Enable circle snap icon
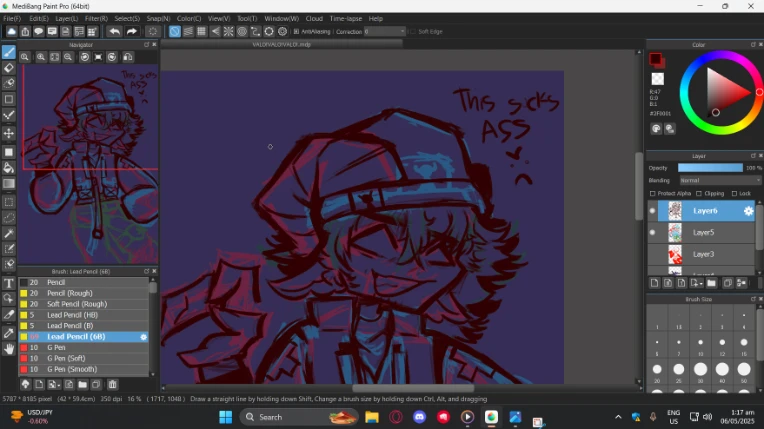Screen dimensions: 764x429 coord(242,32)
